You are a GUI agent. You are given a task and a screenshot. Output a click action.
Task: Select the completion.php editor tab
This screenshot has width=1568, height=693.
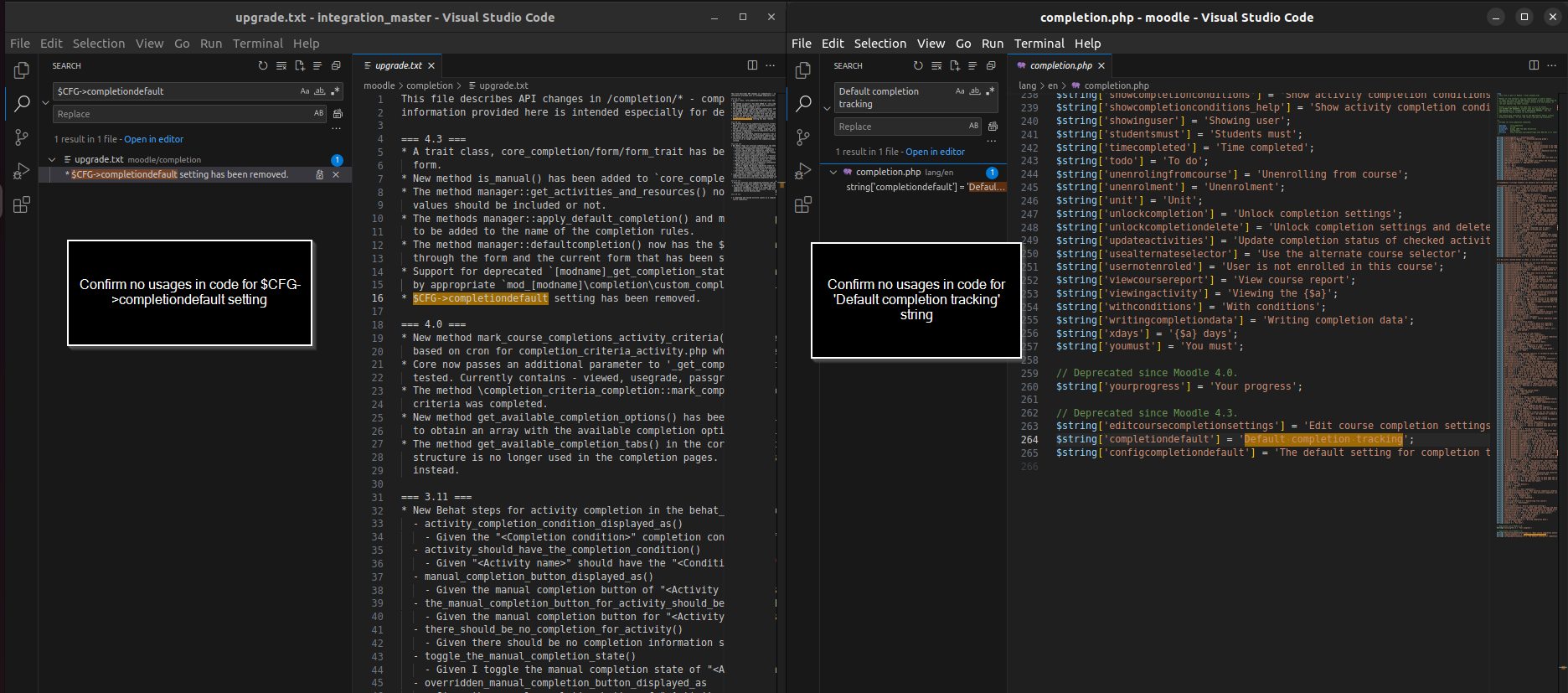1060,65
